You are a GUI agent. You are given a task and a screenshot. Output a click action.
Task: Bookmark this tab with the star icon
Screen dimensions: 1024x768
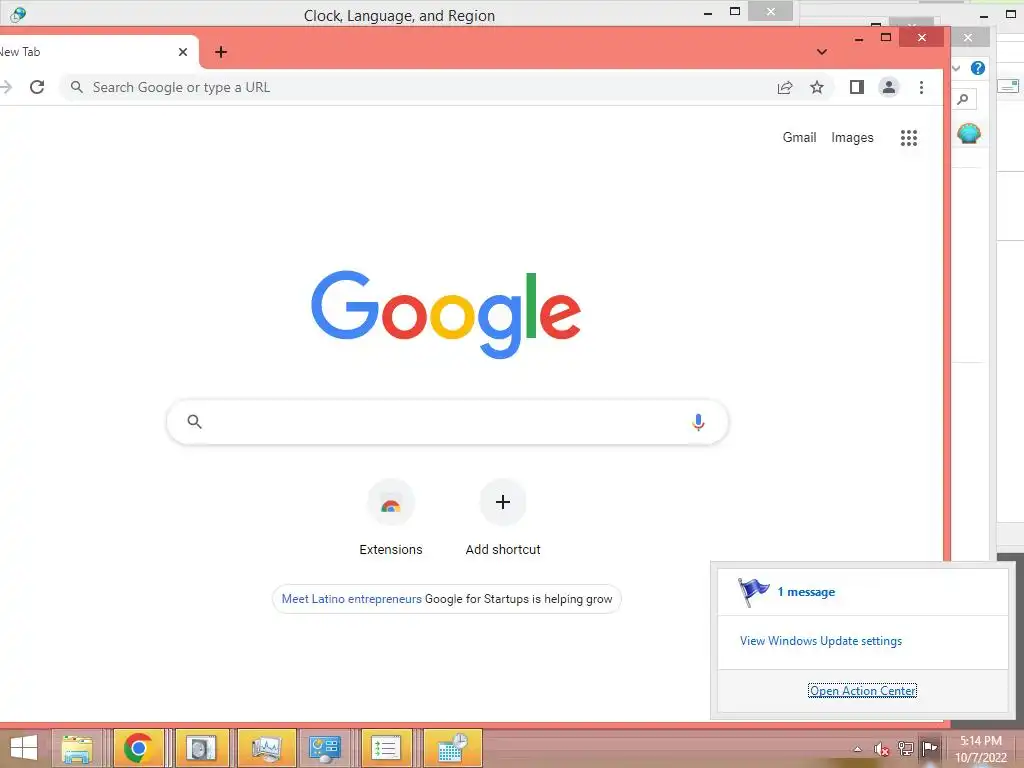pos(817,87)
